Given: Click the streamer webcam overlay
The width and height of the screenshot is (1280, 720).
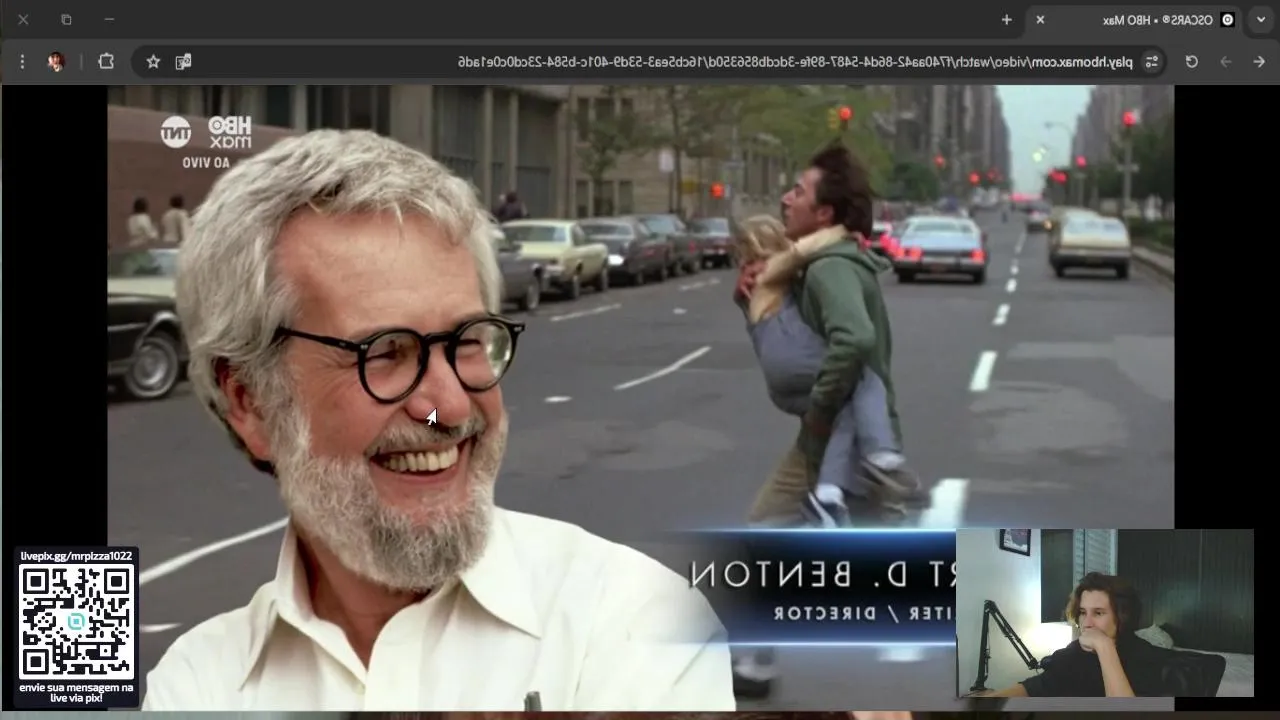Looking at the screenshot, I should click(1105, 613).
